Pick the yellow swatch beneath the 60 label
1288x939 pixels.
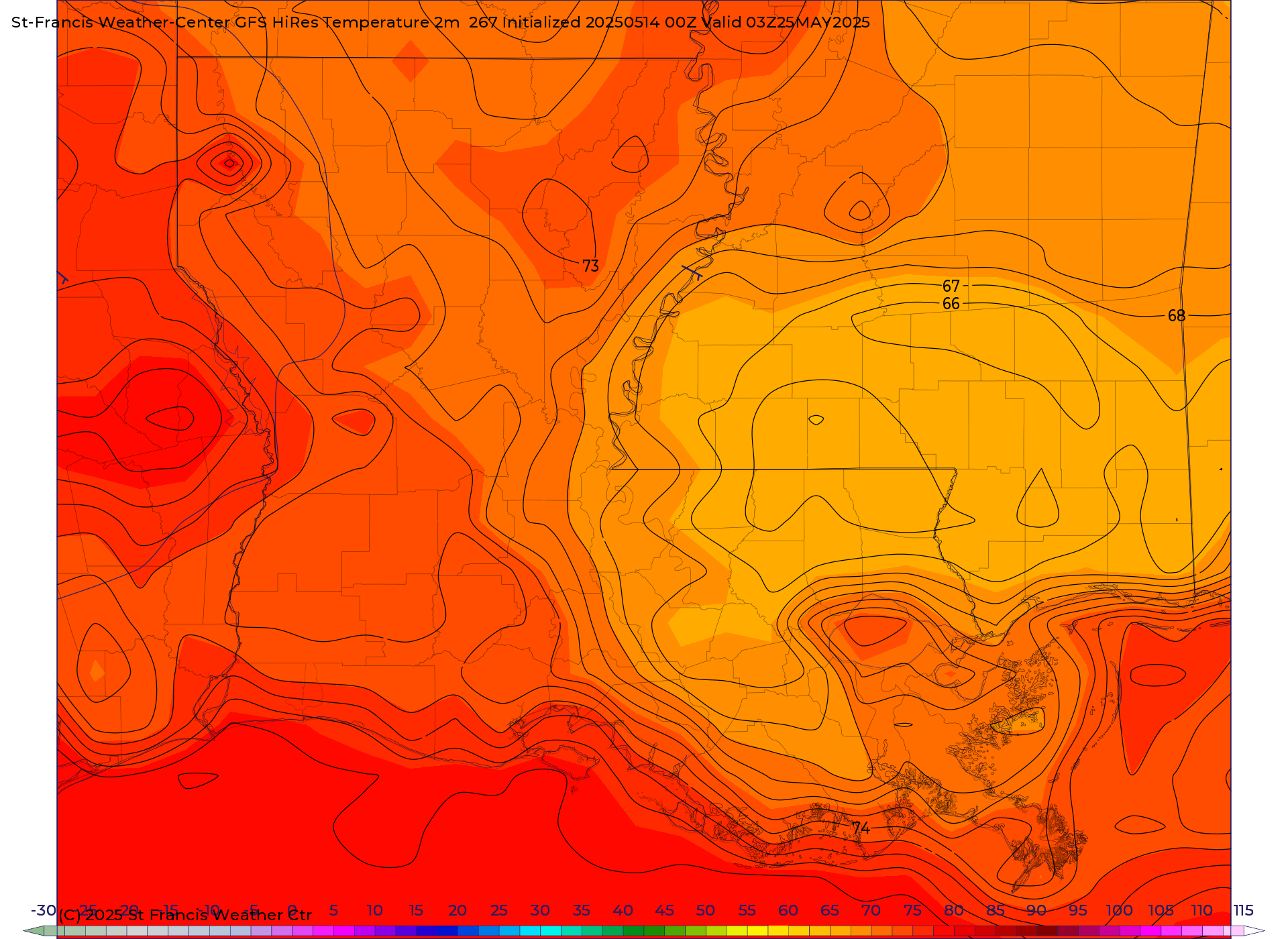click(778, 931)
